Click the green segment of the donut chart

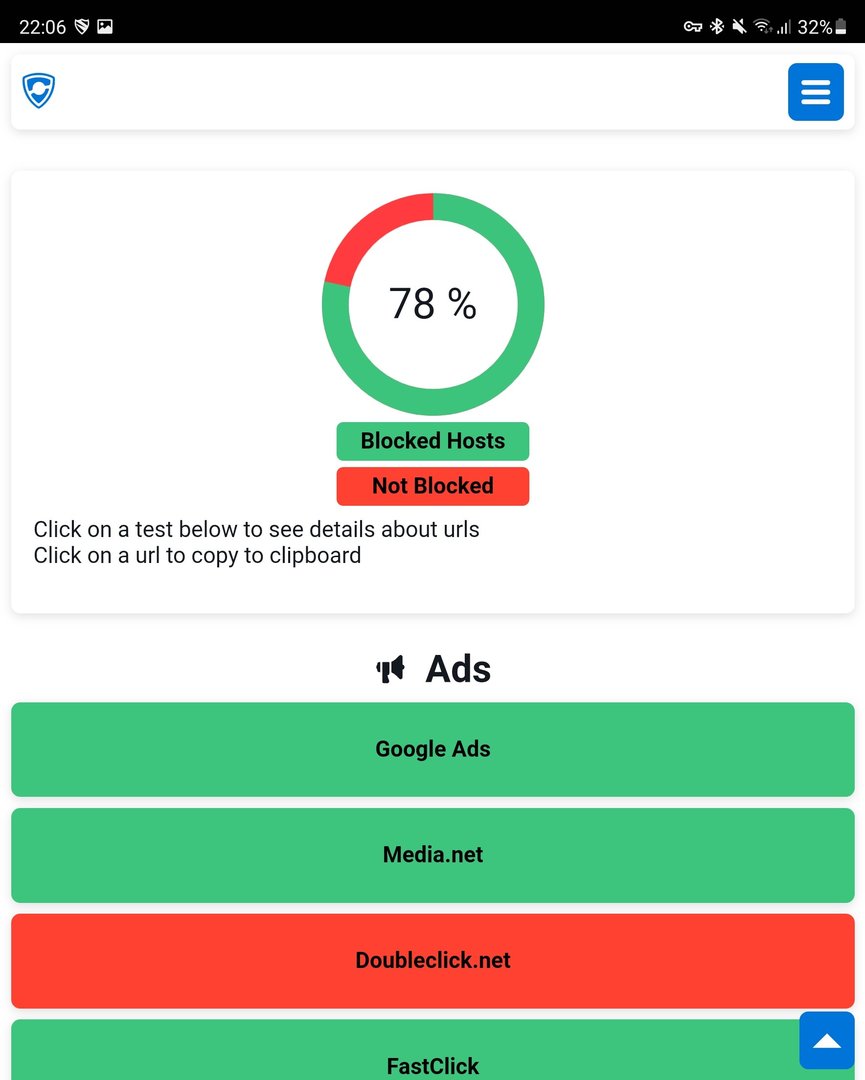point(510,358)
